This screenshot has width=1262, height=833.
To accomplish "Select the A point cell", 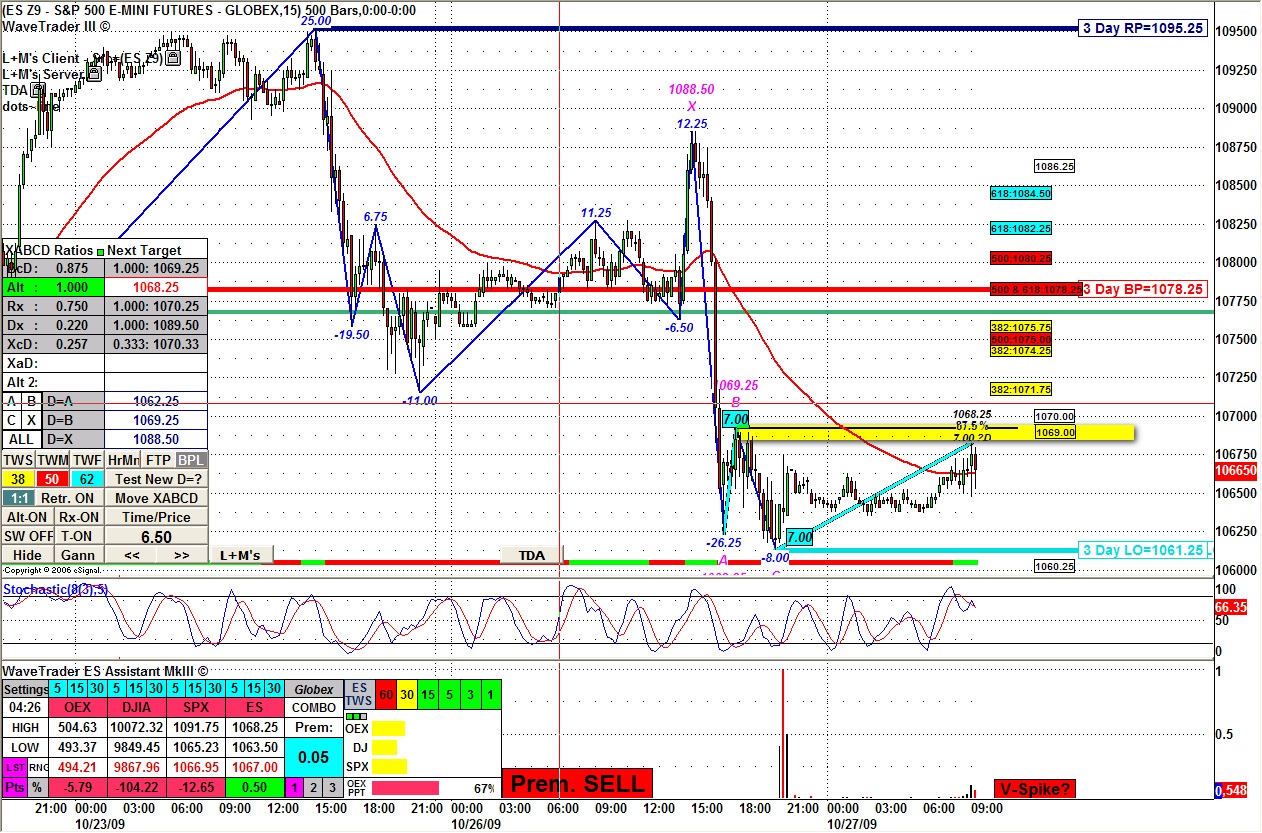I will point(12,401).
